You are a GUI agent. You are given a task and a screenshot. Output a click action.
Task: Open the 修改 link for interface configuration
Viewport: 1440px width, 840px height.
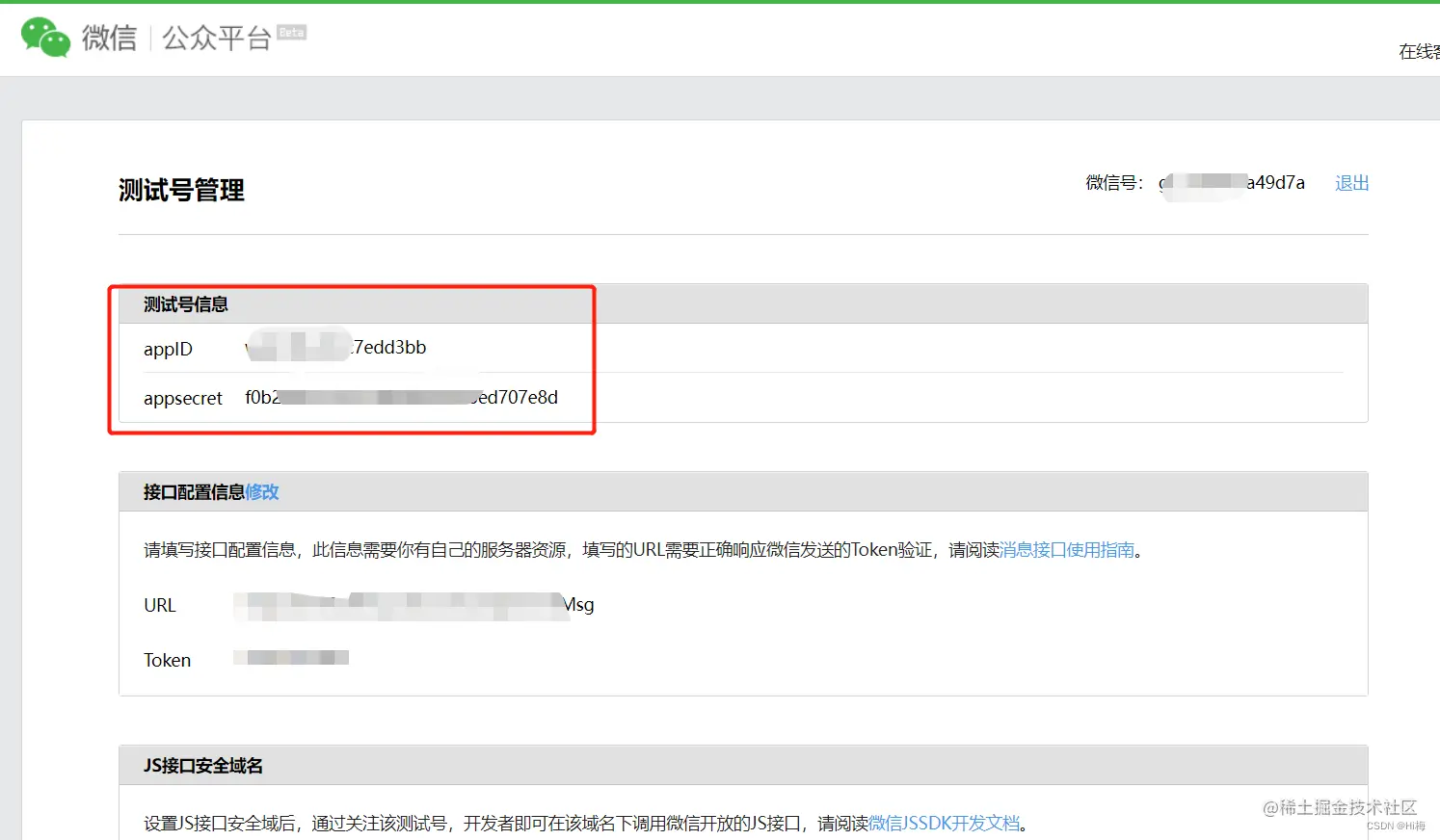(262, 492)
